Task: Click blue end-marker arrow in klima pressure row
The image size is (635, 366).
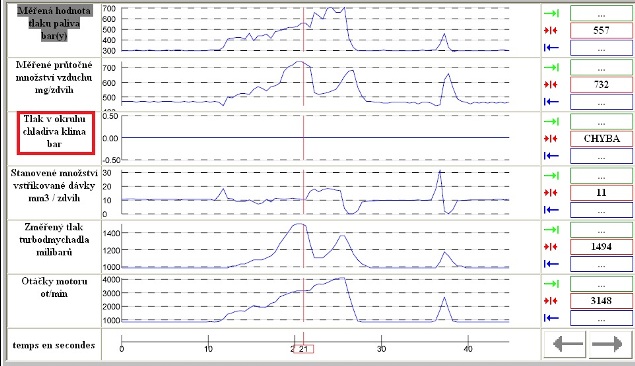Action: coord(551,156)
